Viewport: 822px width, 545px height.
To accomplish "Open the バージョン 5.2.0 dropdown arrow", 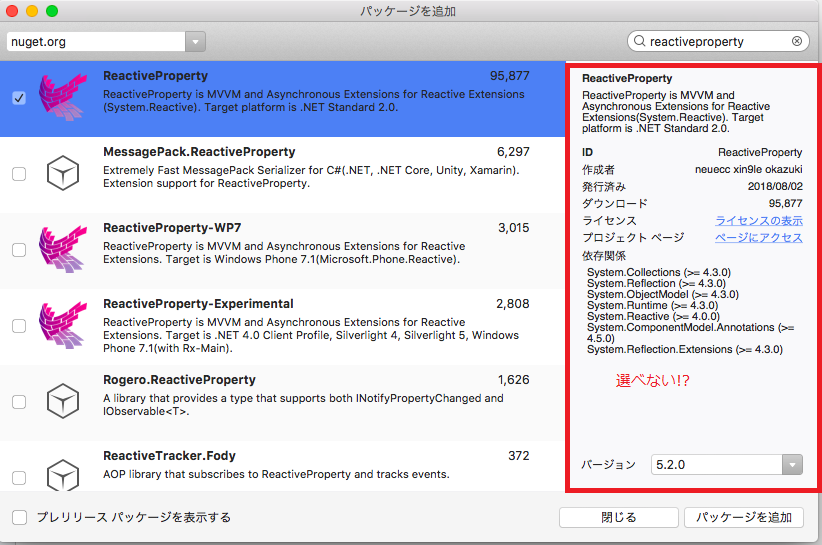I will pos(792,464).
